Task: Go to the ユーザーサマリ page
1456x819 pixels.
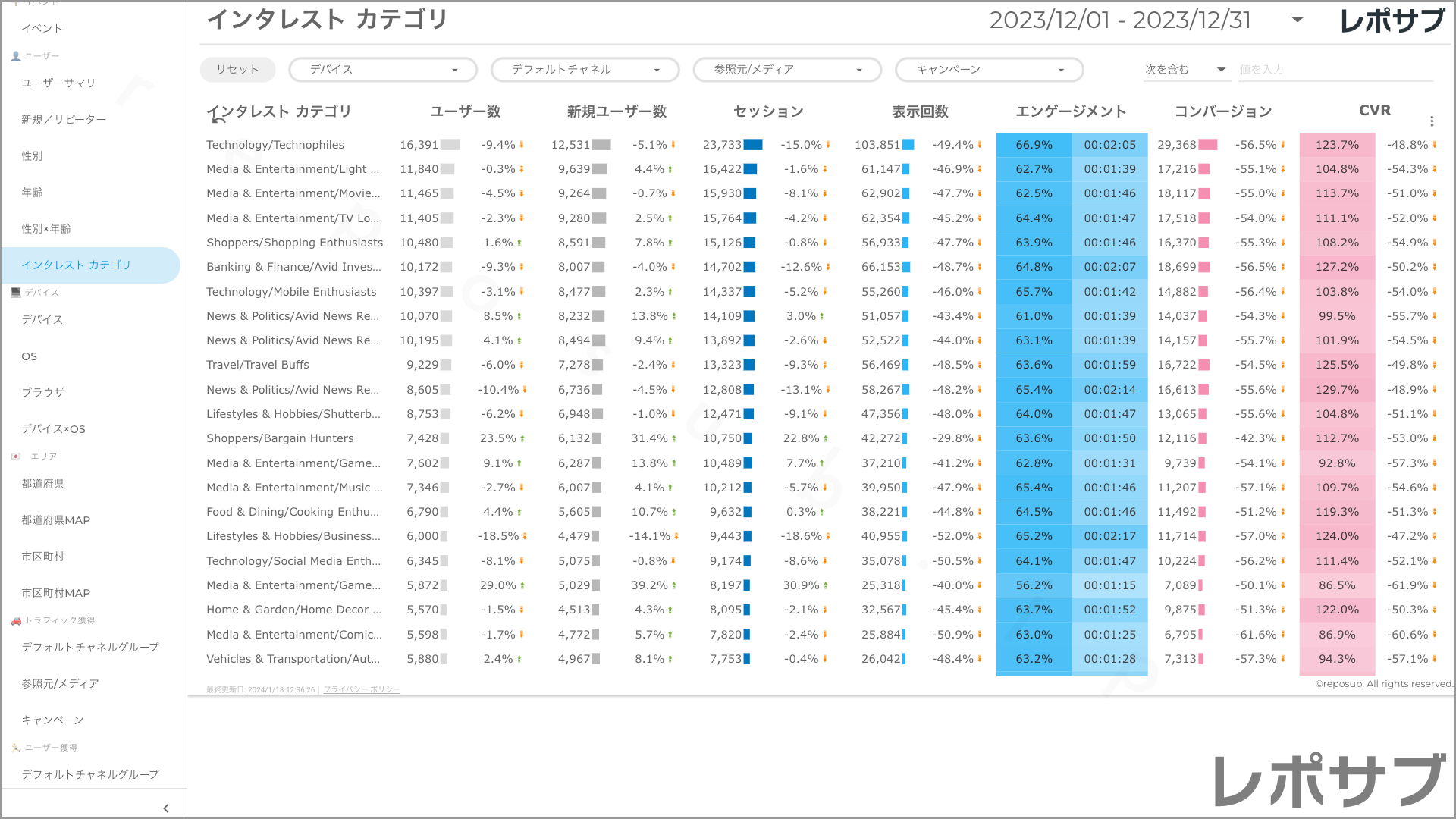Action: click(x=58, y=83)
